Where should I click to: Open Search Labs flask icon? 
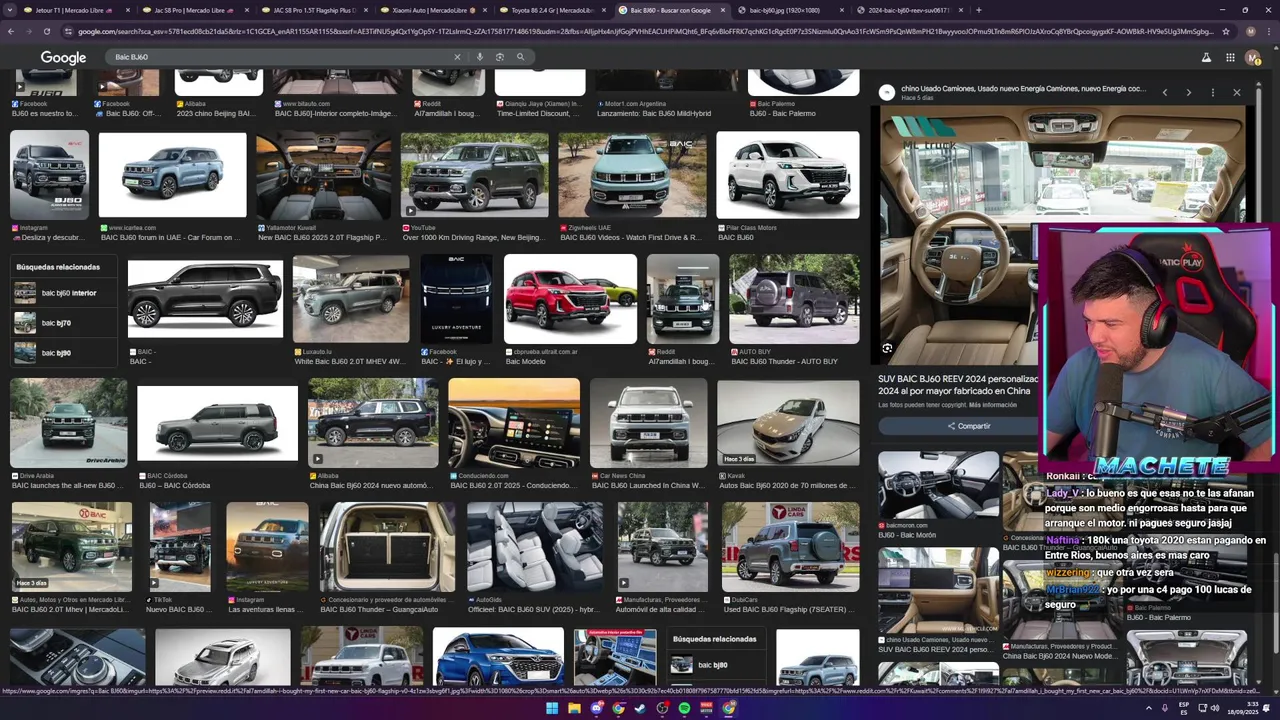coord(1206,58)
